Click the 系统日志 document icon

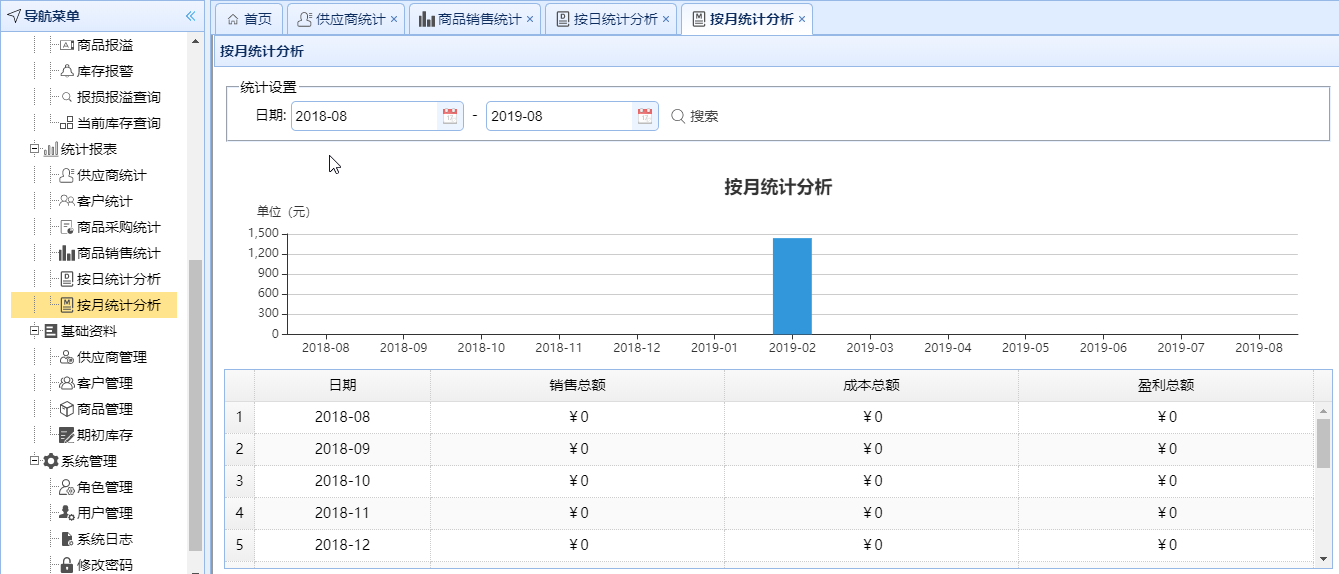[x=67, y=539]
